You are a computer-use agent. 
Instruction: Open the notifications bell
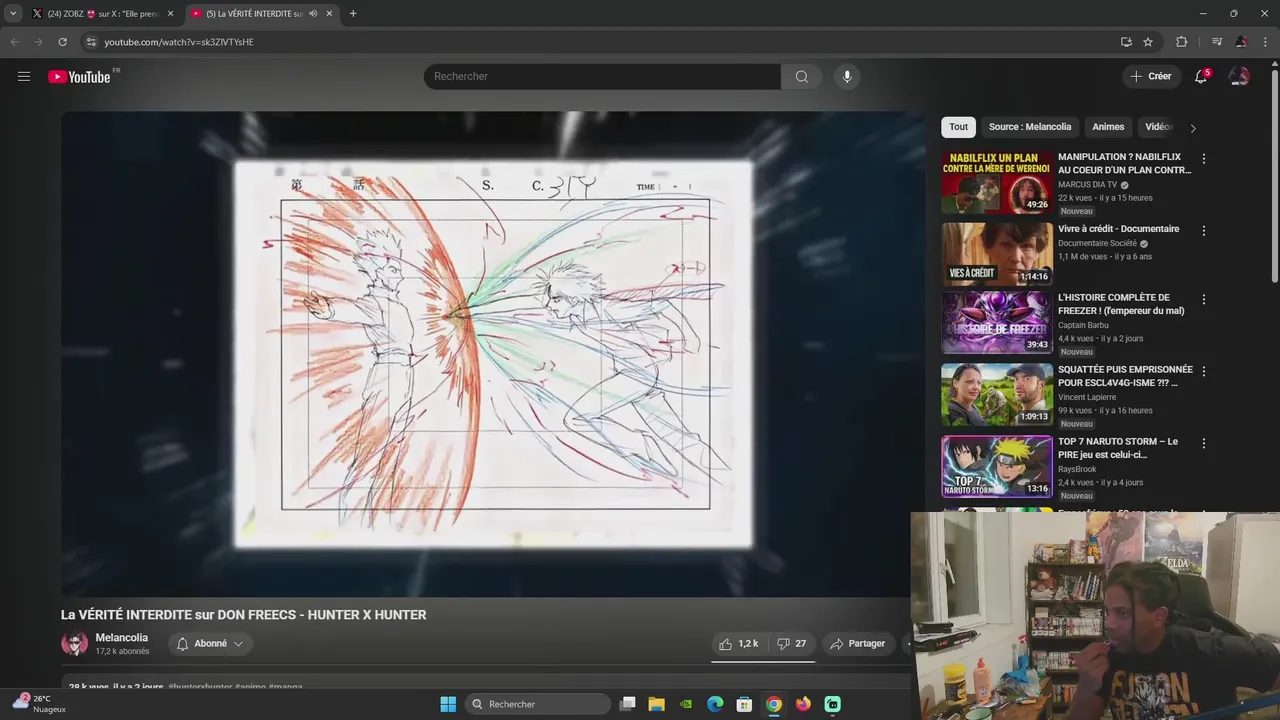point(1201,76)
